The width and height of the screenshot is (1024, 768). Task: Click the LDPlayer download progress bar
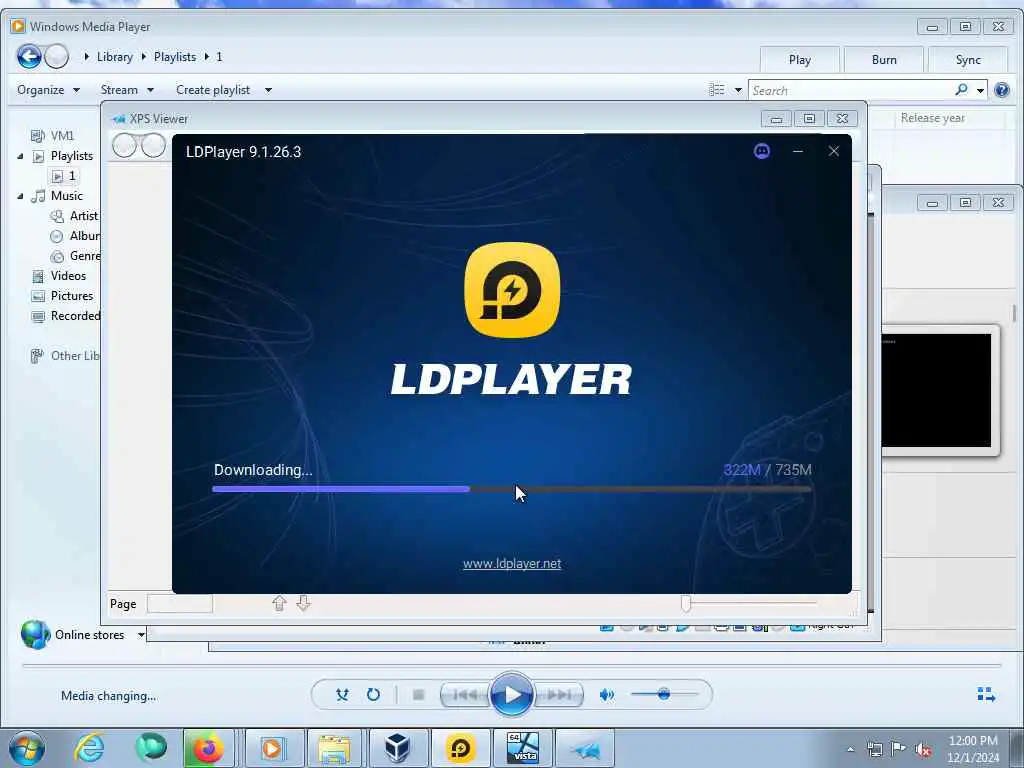click(x=511, y=488)
